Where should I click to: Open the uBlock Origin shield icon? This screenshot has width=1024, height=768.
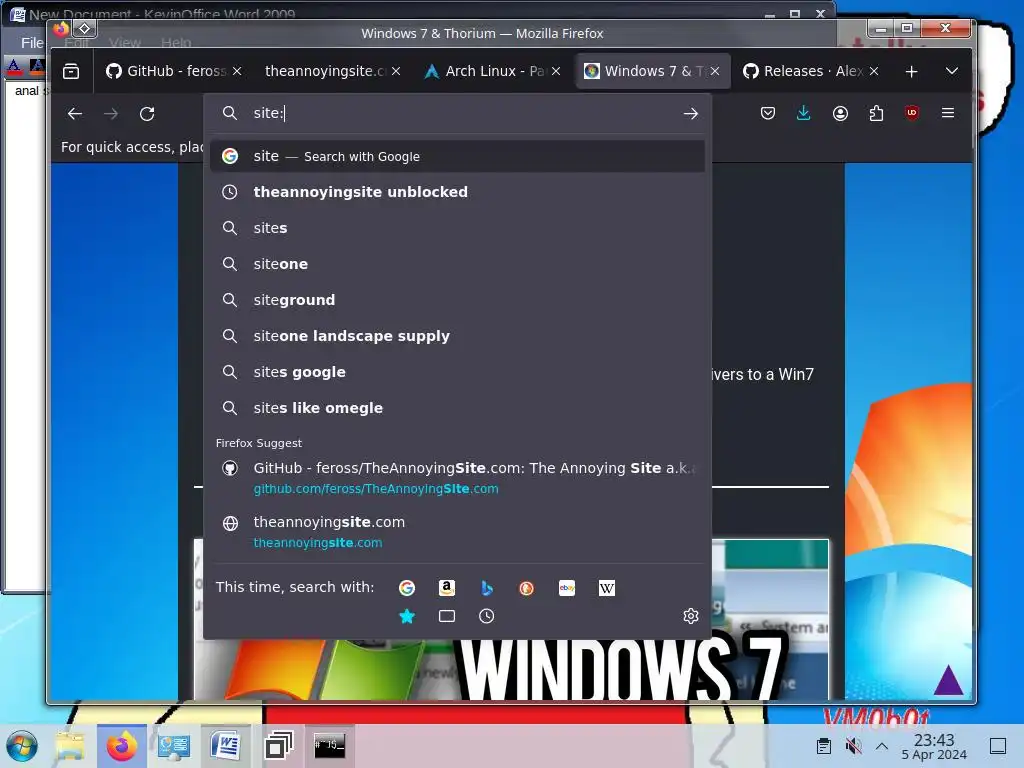click(x=912, y=113)
